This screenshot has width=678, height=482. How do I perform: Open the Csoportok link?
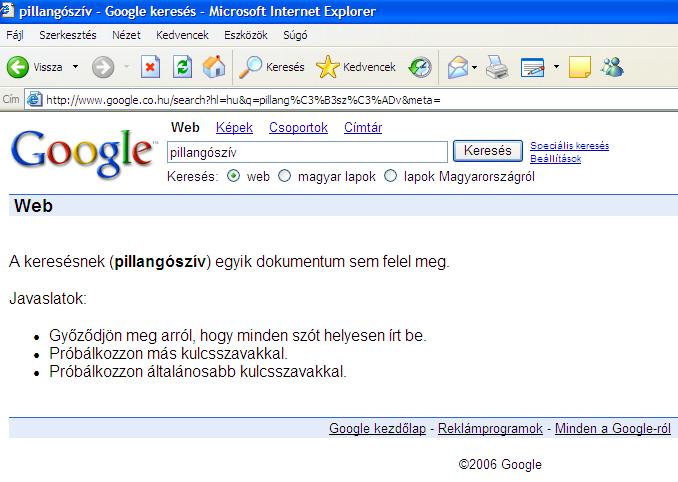coord(298,128)
